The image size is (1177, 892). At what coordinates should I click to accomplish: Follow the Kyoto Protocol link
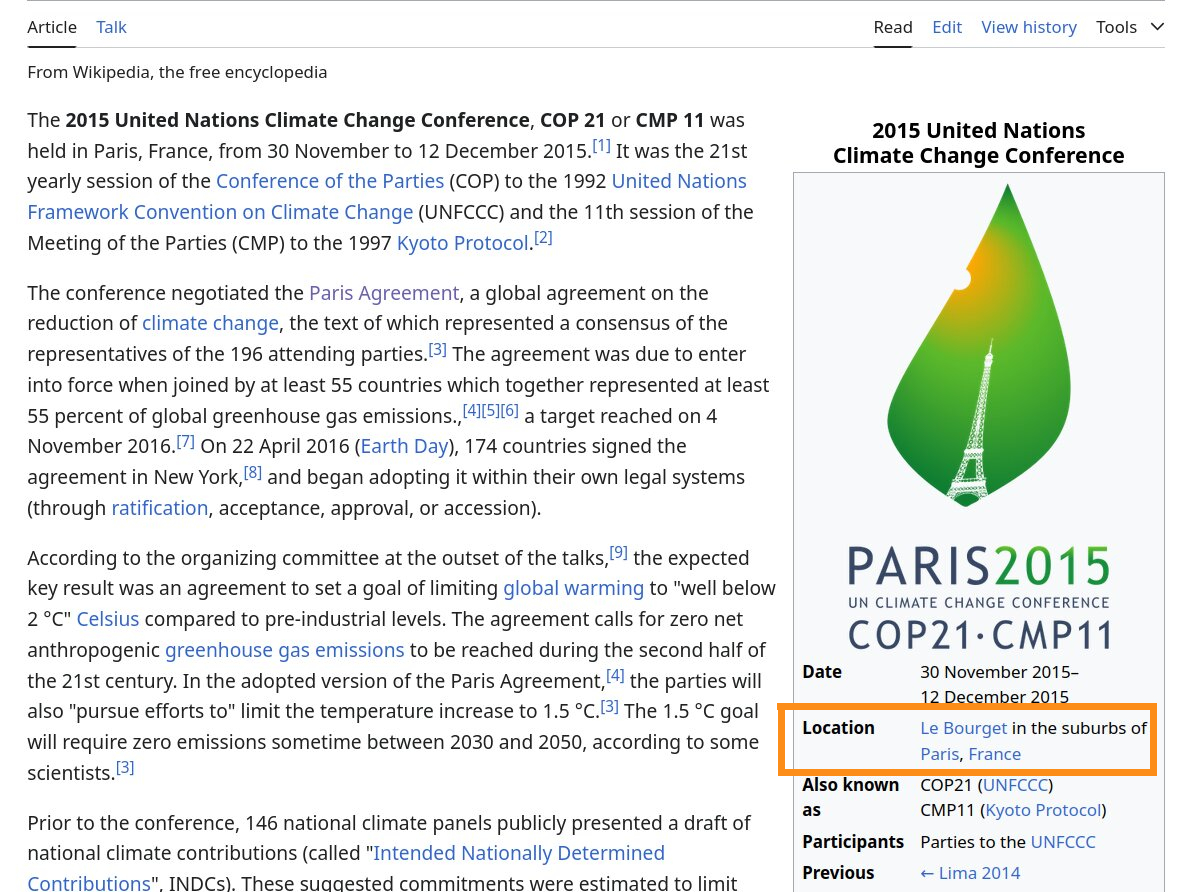coord(462,242)
